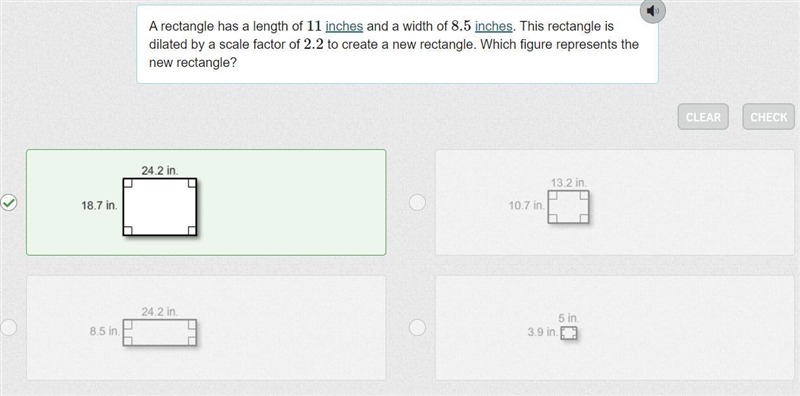Viewport: 800px width, 396px height.
Task: Click the '13.2 in.' top label
Action: (569, 183)
